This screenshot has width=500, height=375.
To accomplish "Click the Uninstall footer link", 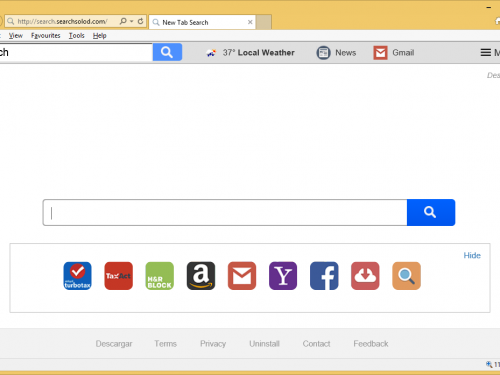I will coord(264,344).
